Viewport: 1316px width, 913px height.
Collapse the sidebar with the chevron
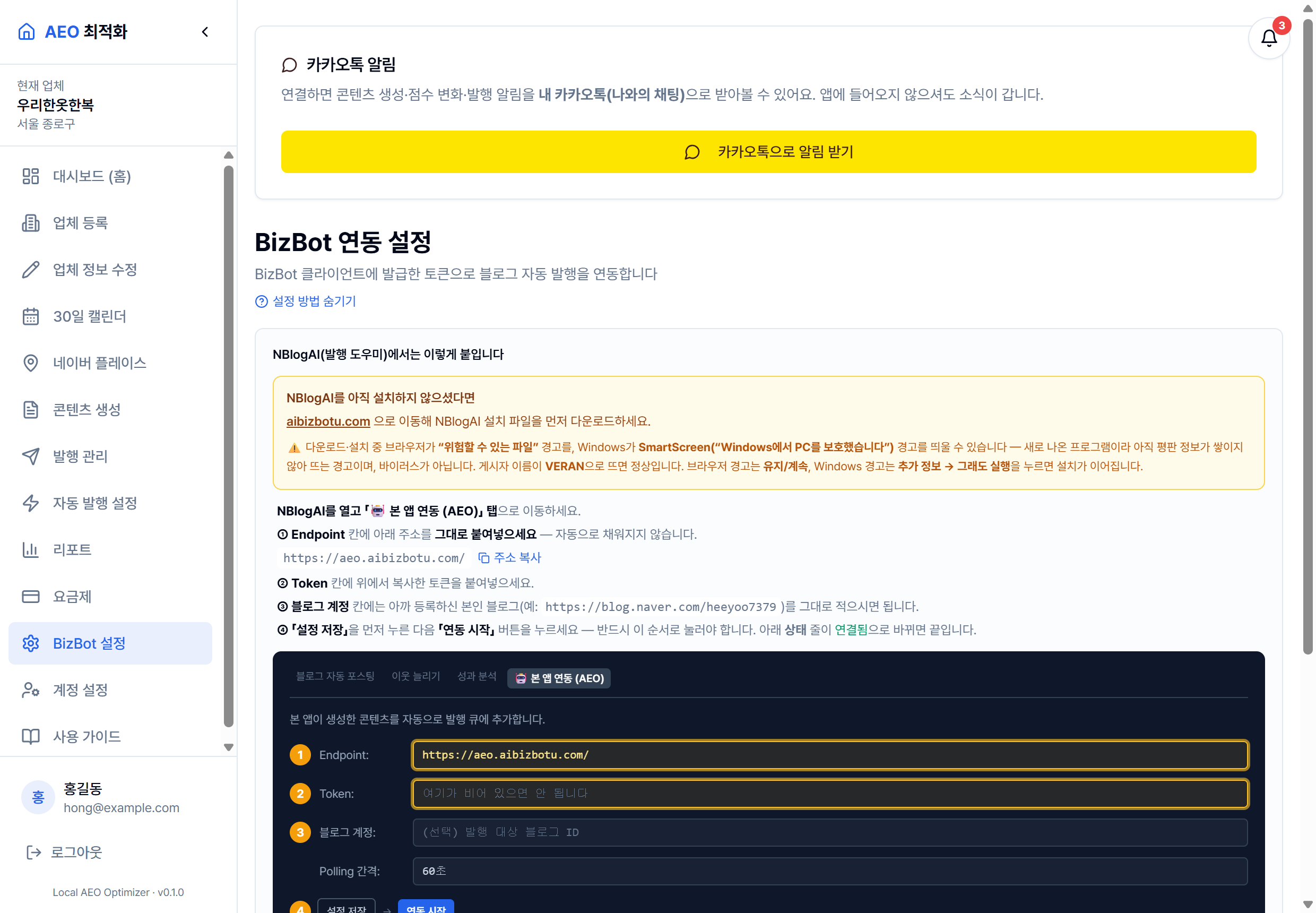(x=205, y=32)
